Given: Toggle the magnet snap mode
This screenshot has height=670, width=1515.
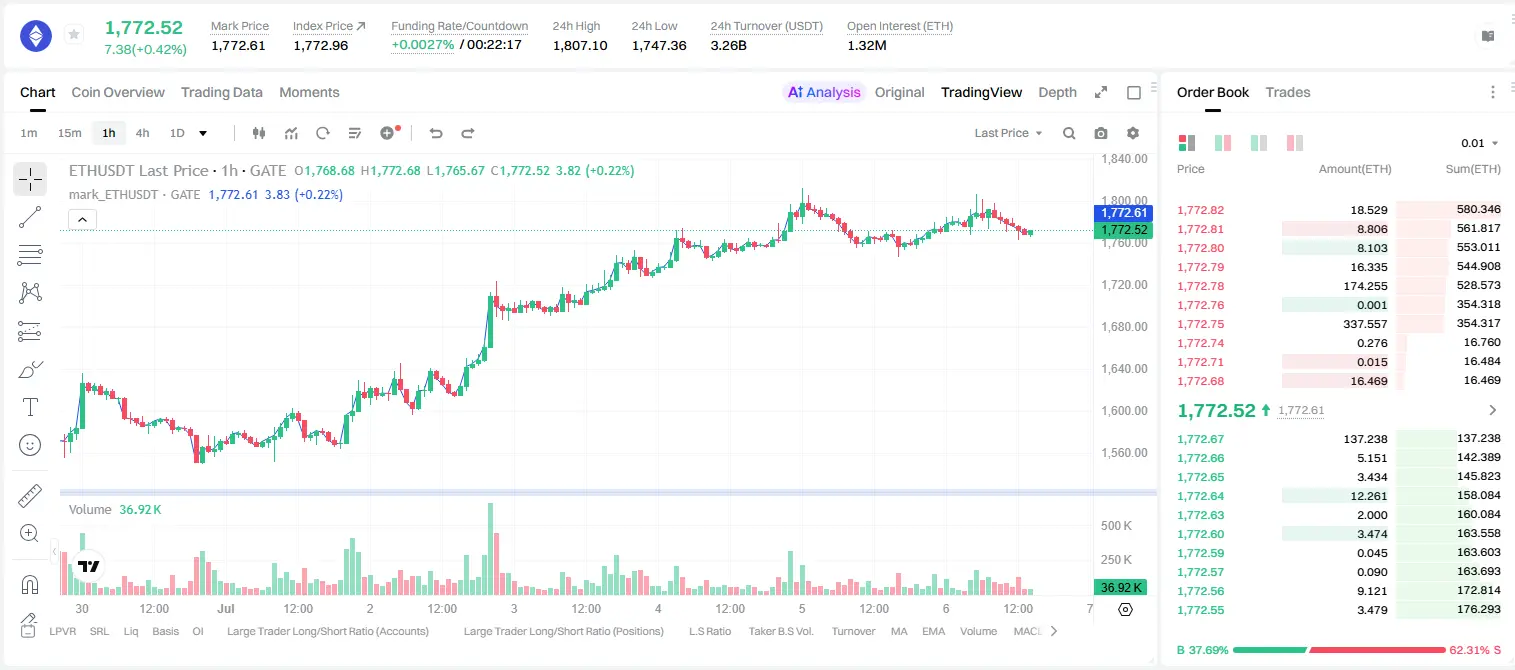Looking at the screenshot, I should pyautogui.click(x=30, y=585).
